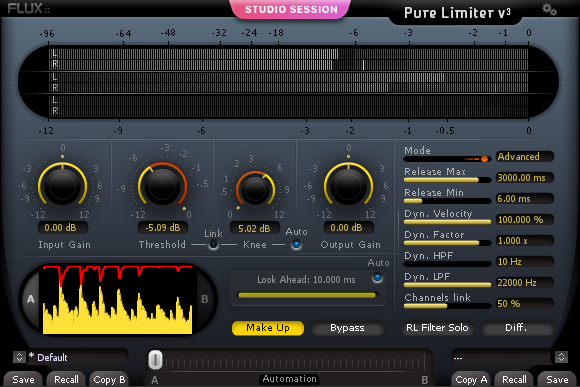Viewport: 580px width, 387px height.
Task: Recall preset for slot B
Action: click(x=514, y=380)
